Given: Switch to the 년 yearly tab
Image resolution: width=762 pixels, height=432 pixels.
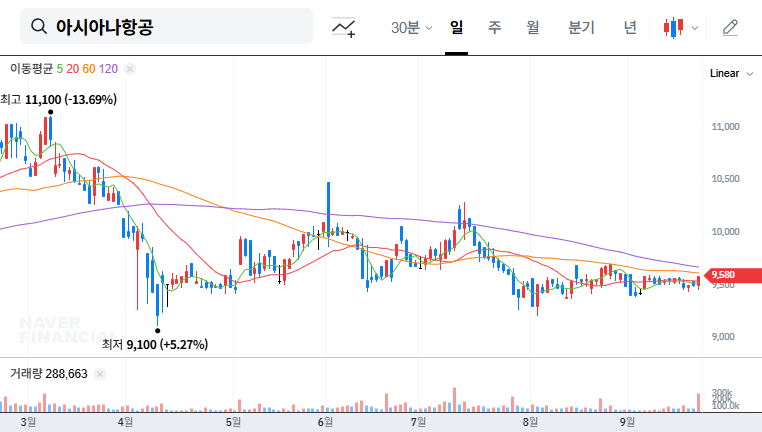Looking at the screenshot, I should click(630, 28).
